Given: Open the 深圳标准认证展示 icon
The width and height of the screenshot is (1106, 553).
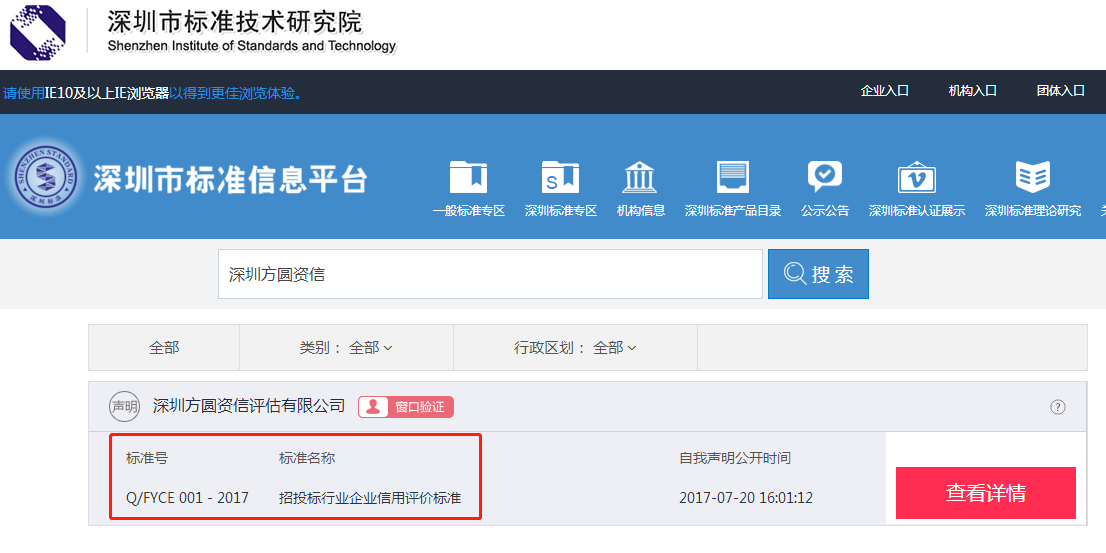Looking at the screenshot, I should click(x=916, y=177).
